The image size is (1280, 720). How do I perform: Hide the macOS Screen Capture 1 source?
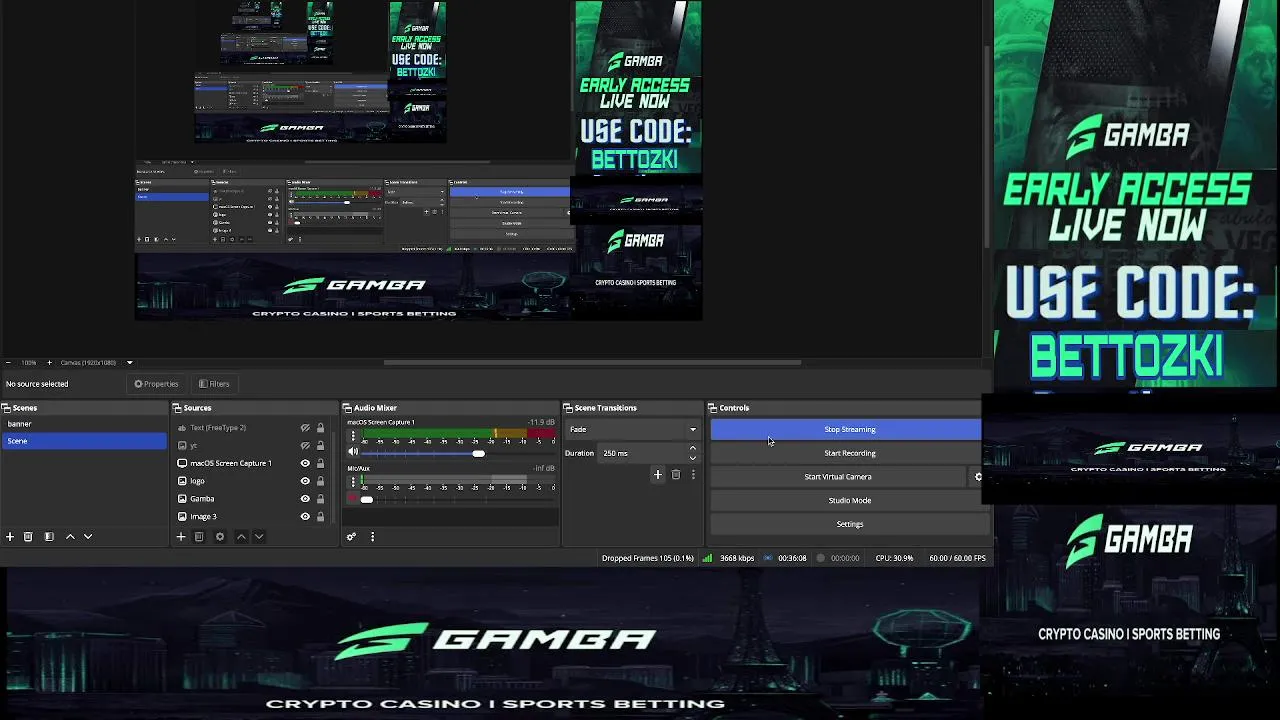coord(305,463)
